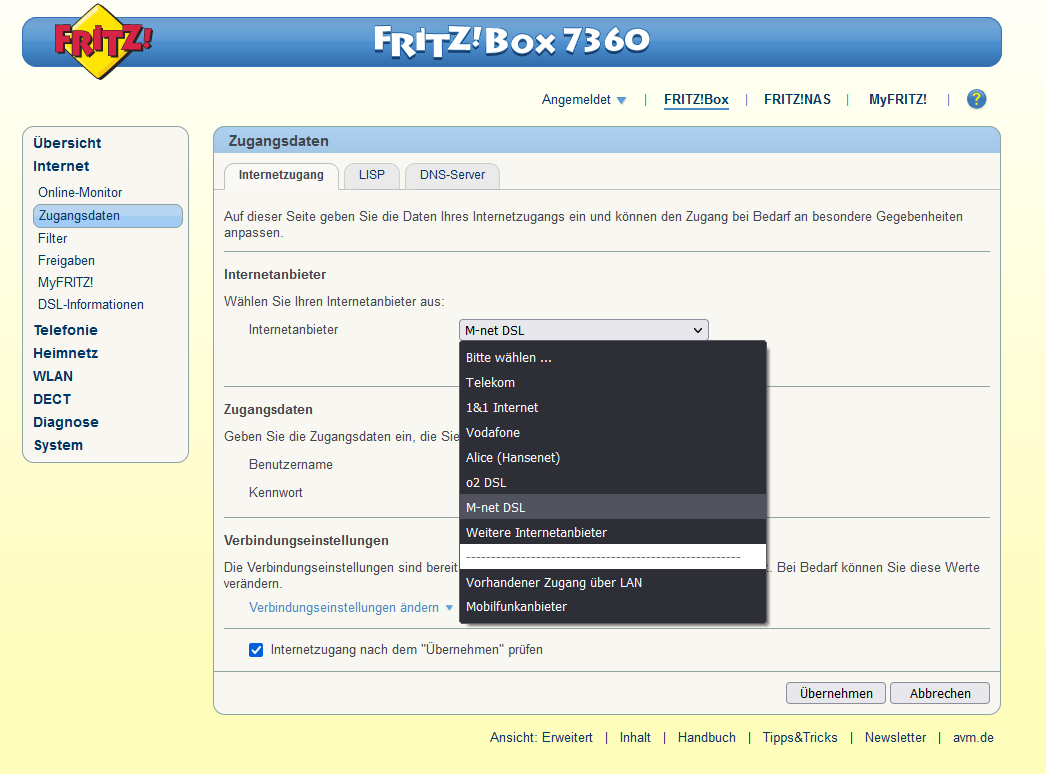Click the Ansicht: Erweitert footer link
The height and width of the screenshot is (774, 1046).
click(x=541, y=737)
